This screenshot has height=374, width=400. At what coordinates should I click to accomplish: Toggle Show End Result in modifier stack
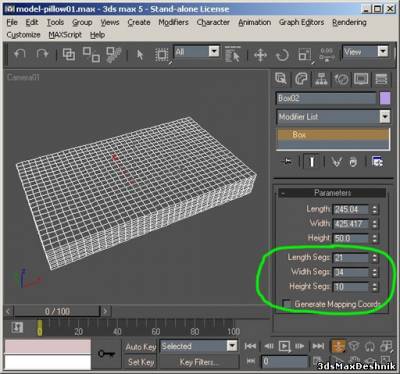[x=312, y=162]
